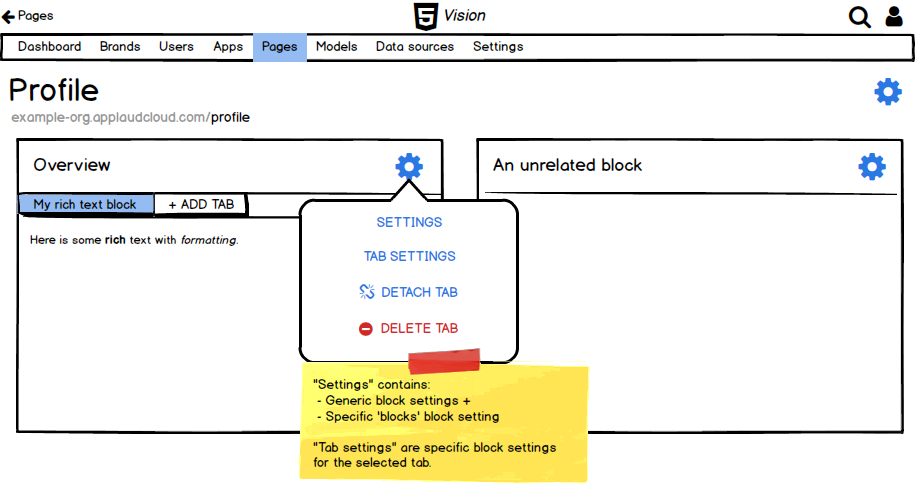The height and width of the screenshot is (483, 915).
Task: Go to the Brands section
Action: point(120,47)
